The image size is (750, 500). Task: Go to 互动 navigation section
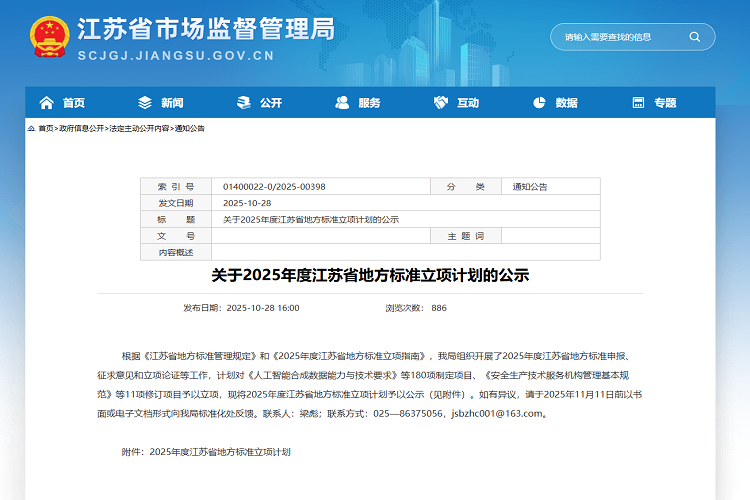[468, 103]
